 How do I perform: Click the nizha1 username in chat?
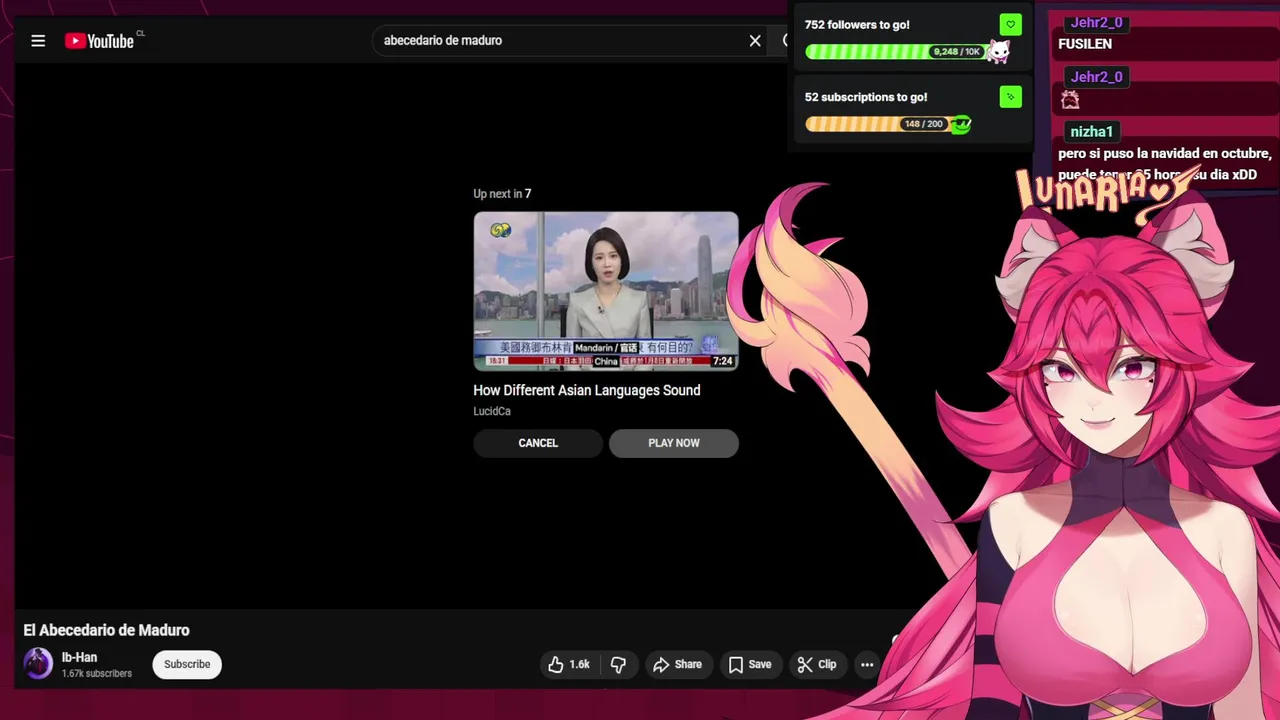pyautogui.click(x=1092, y=132)
